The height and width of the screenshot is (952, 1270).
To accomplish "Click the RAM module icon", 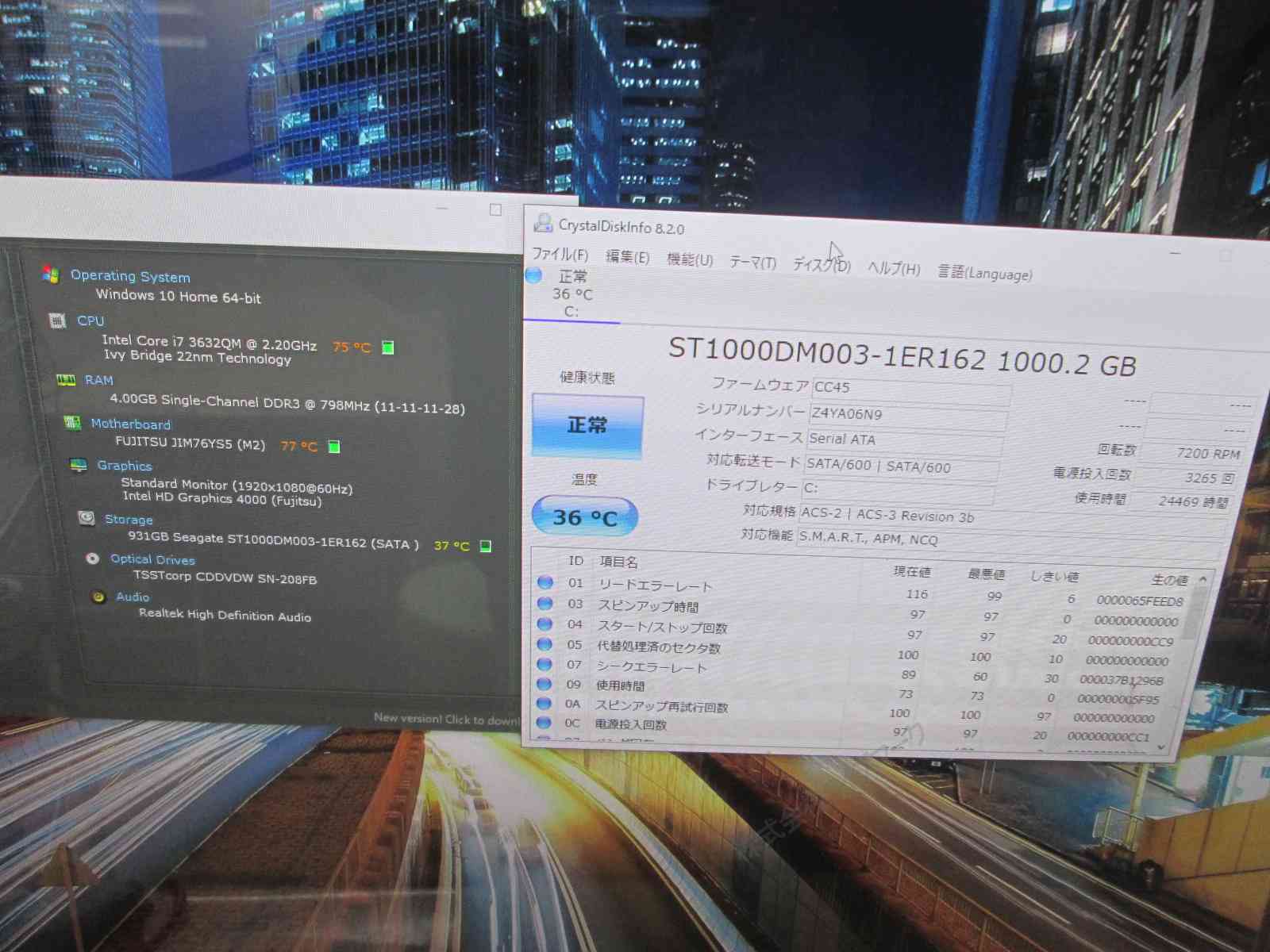I will click(x=66, y=380).
